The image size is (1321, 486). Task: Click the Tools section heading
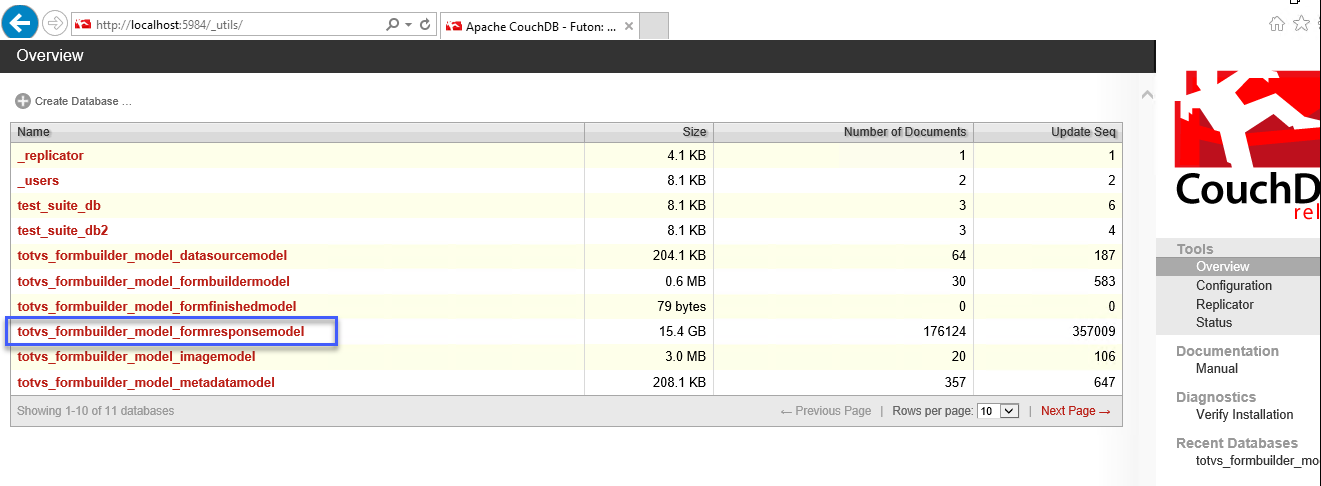(1194, 249)
